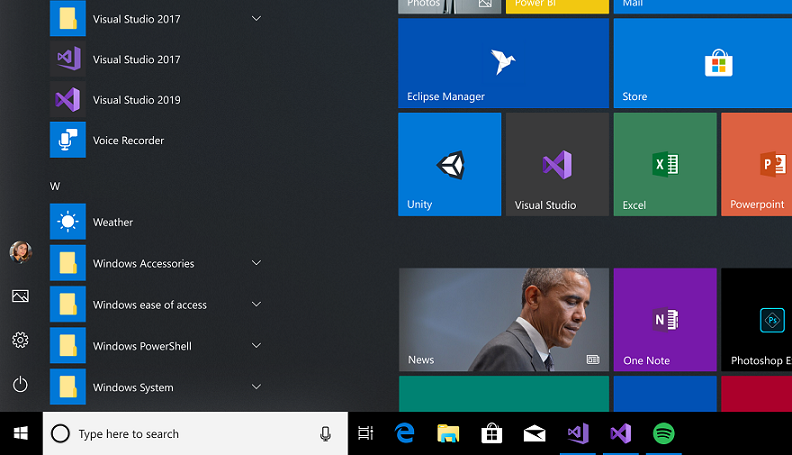Click the user account picture
Image resolution: width=792 pixels, height=455 pixels.
20,252
